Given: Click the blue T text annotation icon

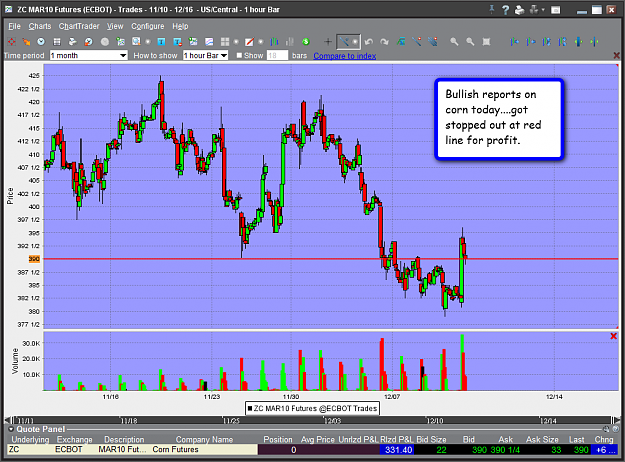Looking at the screenshot, I should 161,41.
